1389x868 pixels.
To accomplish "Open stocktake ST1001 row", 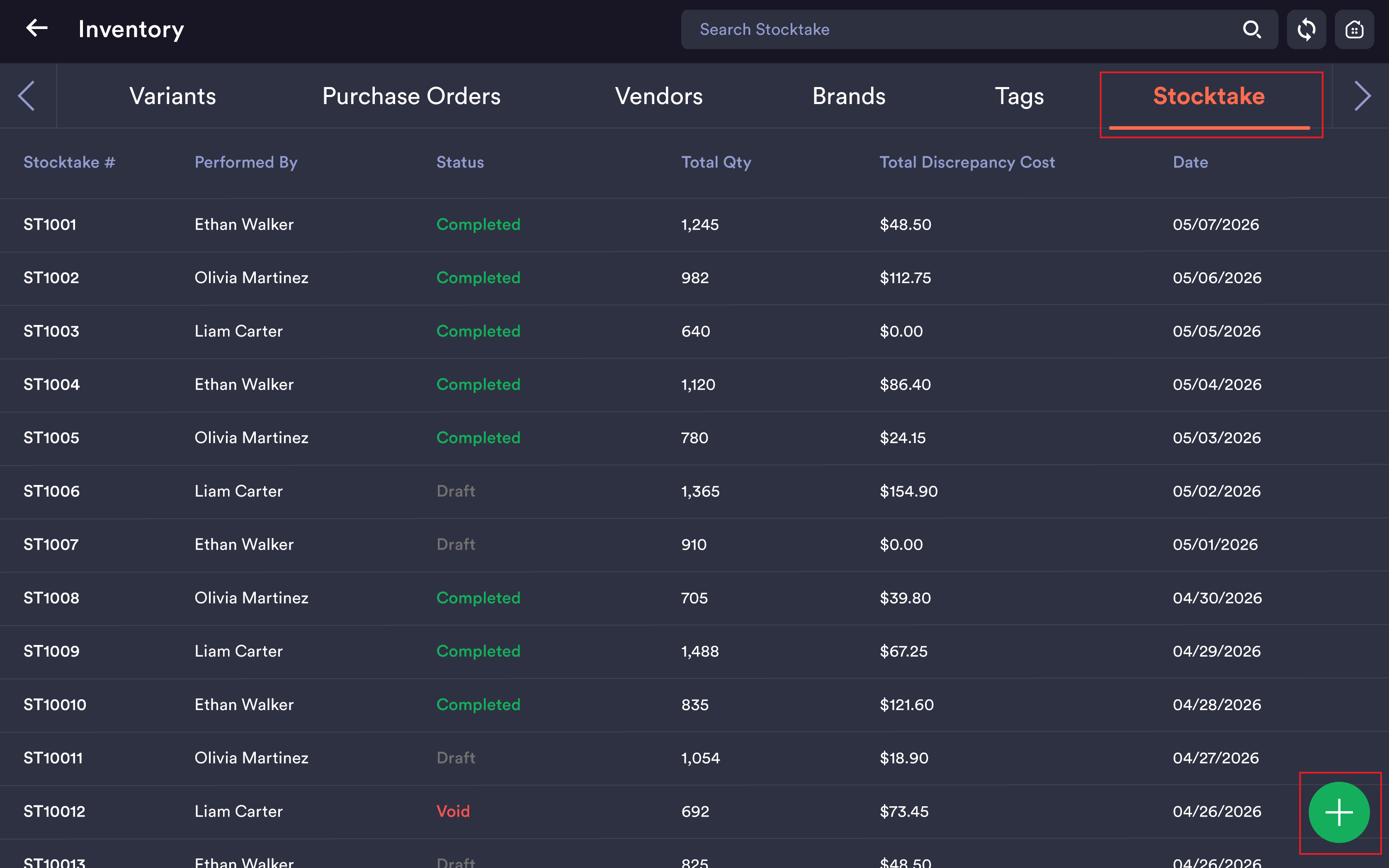I will pyautogui.click(x=694, y=225).
